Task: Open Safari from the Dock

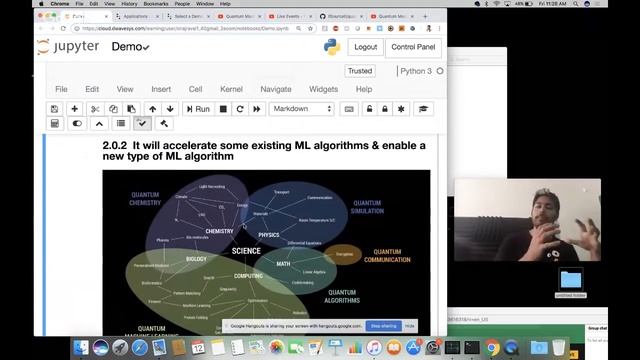Action: [x=140, y=348]
